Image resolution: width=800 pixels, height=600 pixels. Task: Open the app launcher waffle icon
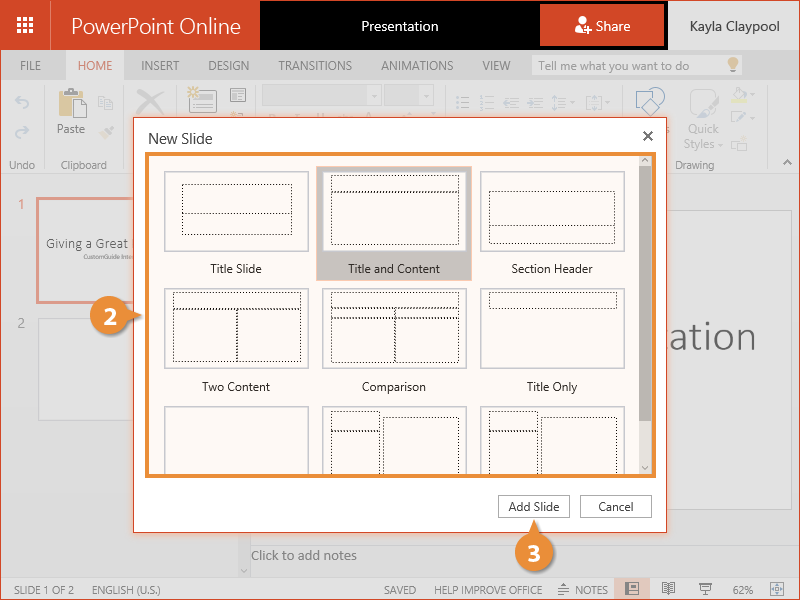25,25
